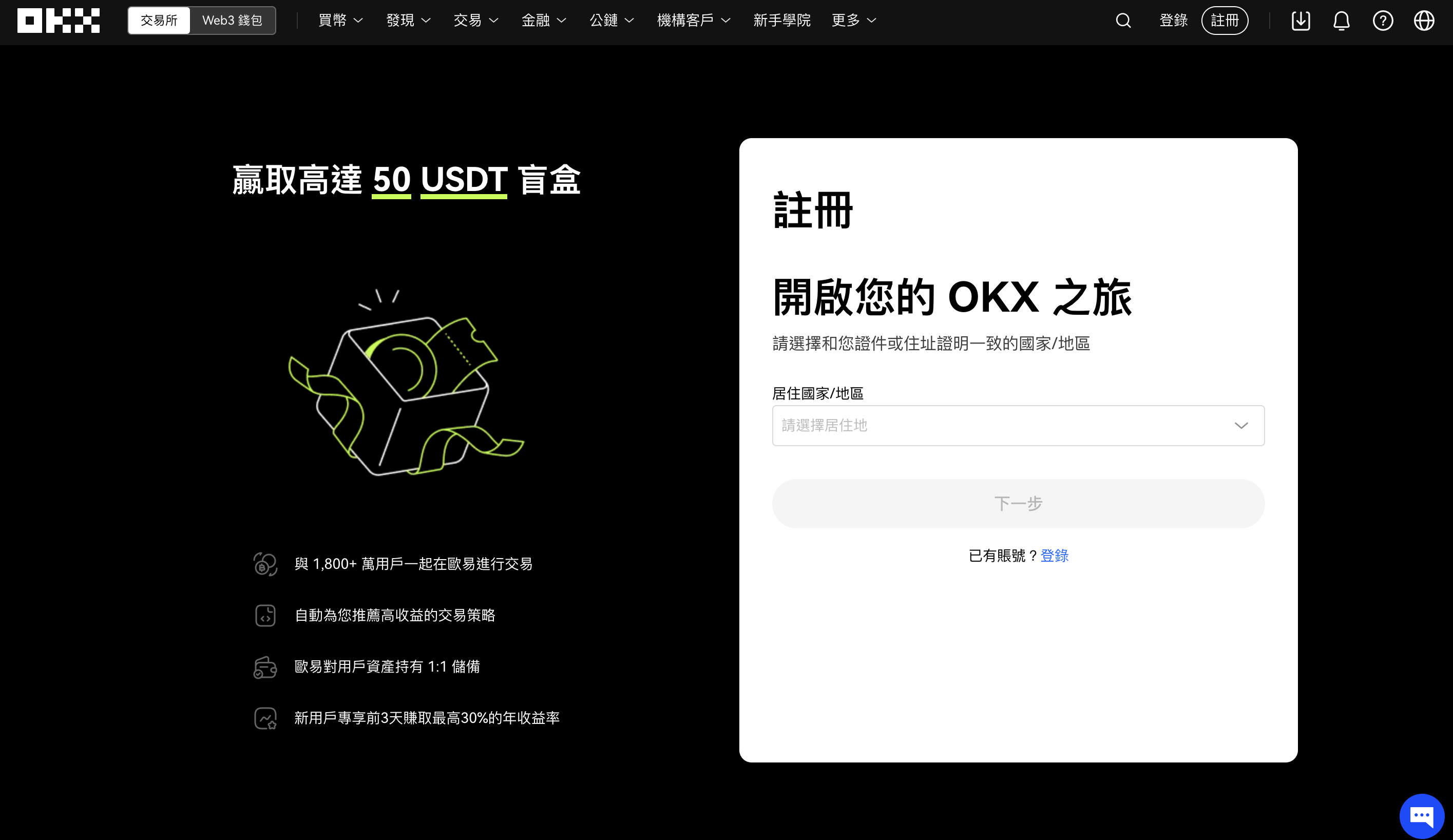The width and height of the screenshot is (1453, 840).
Task: Click the mystery box illustration
Action: click(406, 382)
